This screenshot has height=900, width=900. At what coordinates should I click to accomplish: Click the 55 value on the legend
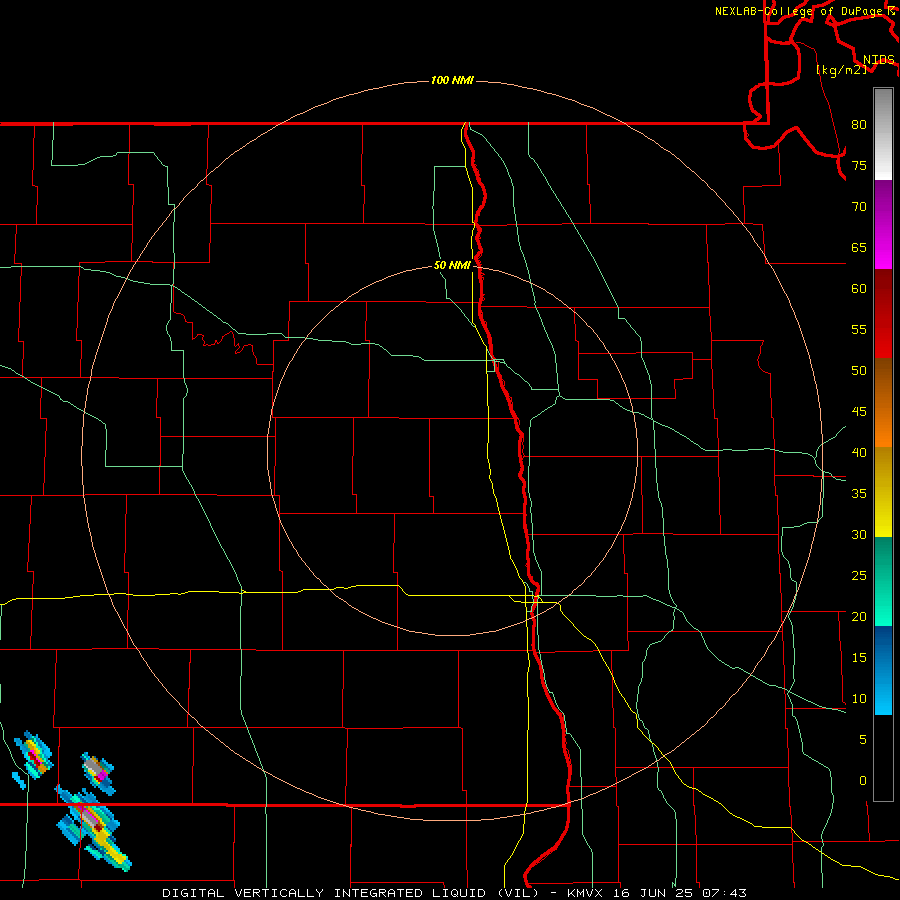(859, 329)
